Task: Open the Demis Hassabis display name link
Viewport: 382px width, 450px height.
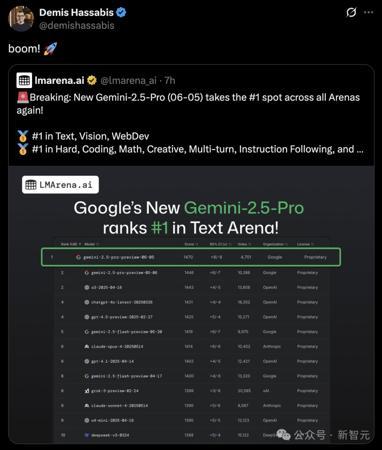Action: click(x=76, y=12)
